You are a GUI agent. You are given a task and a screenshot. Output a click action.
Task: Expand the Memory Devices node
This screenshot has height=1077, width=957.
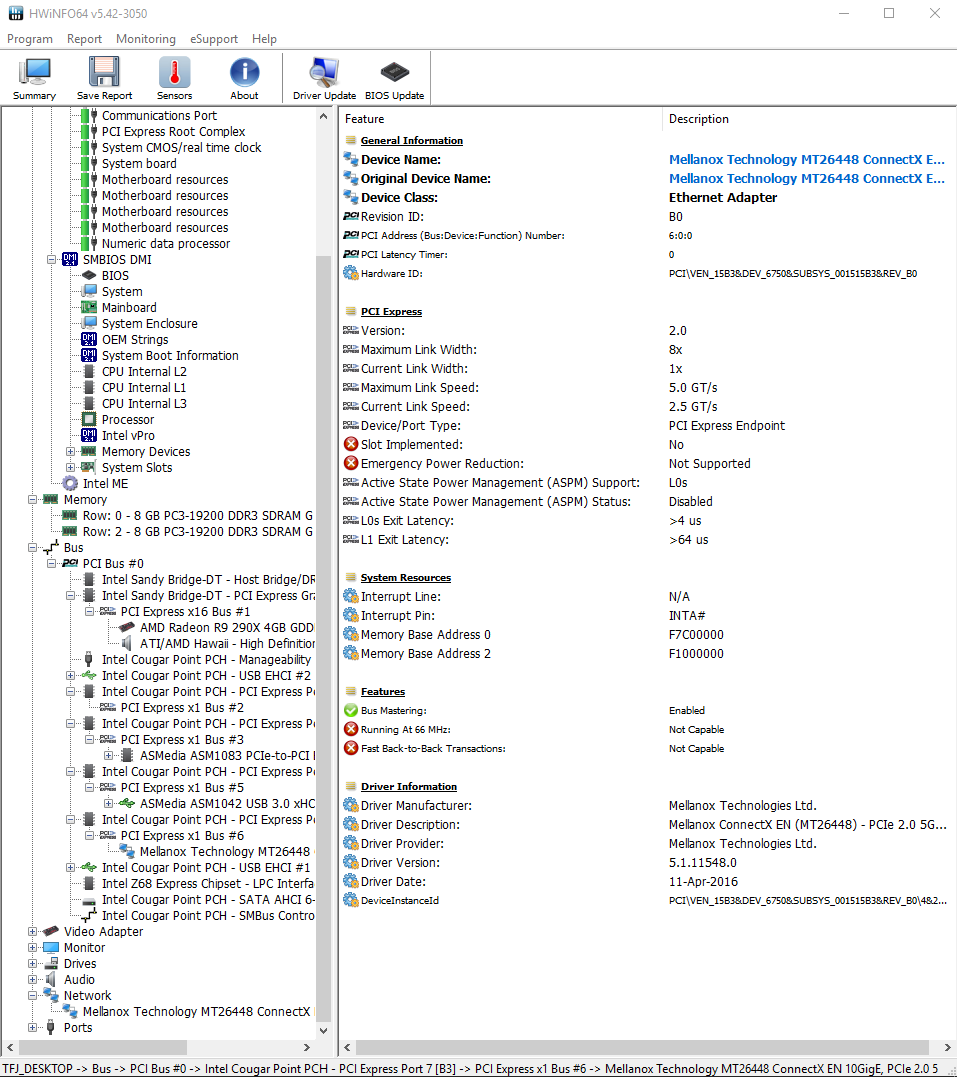[x=71, y=452]
